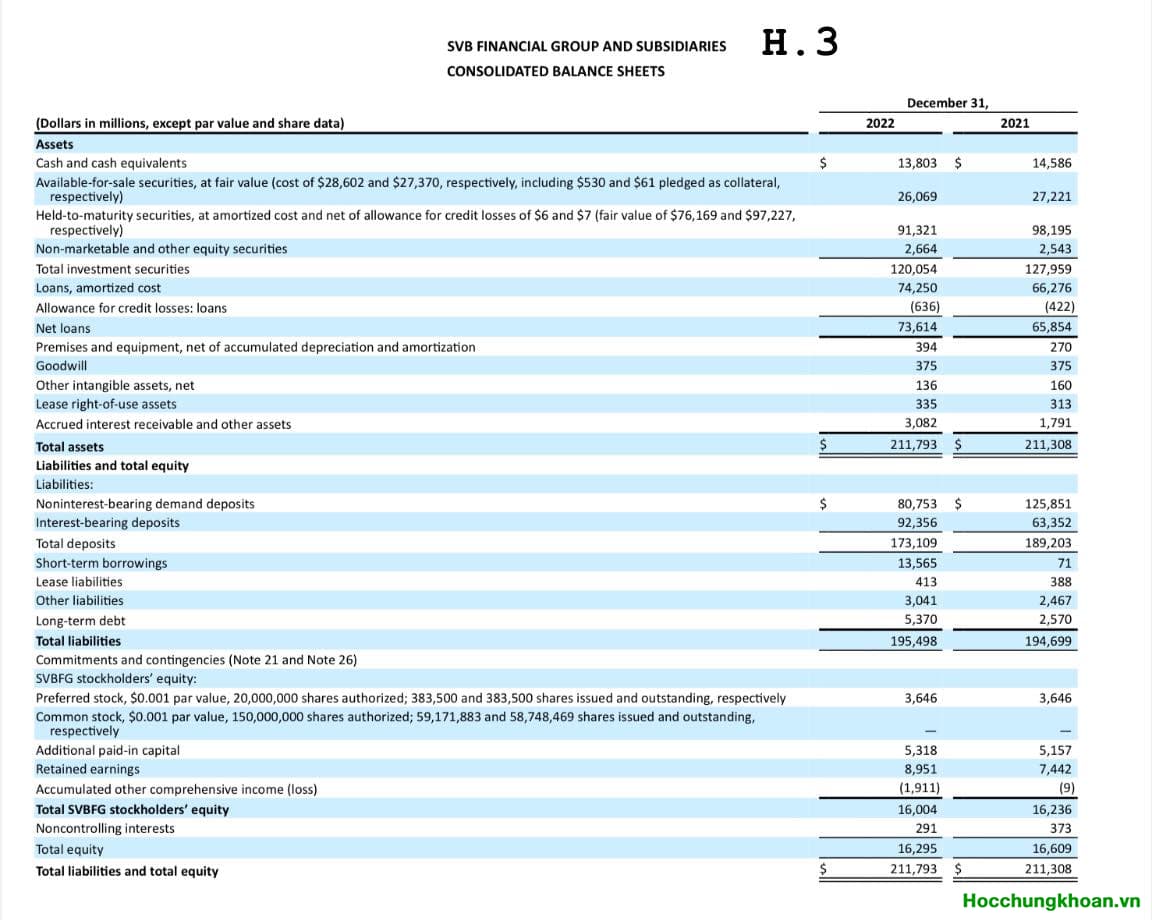
Task: Select the 'Cash and cash equivalents' row label
Action: [x=111, y=163]
